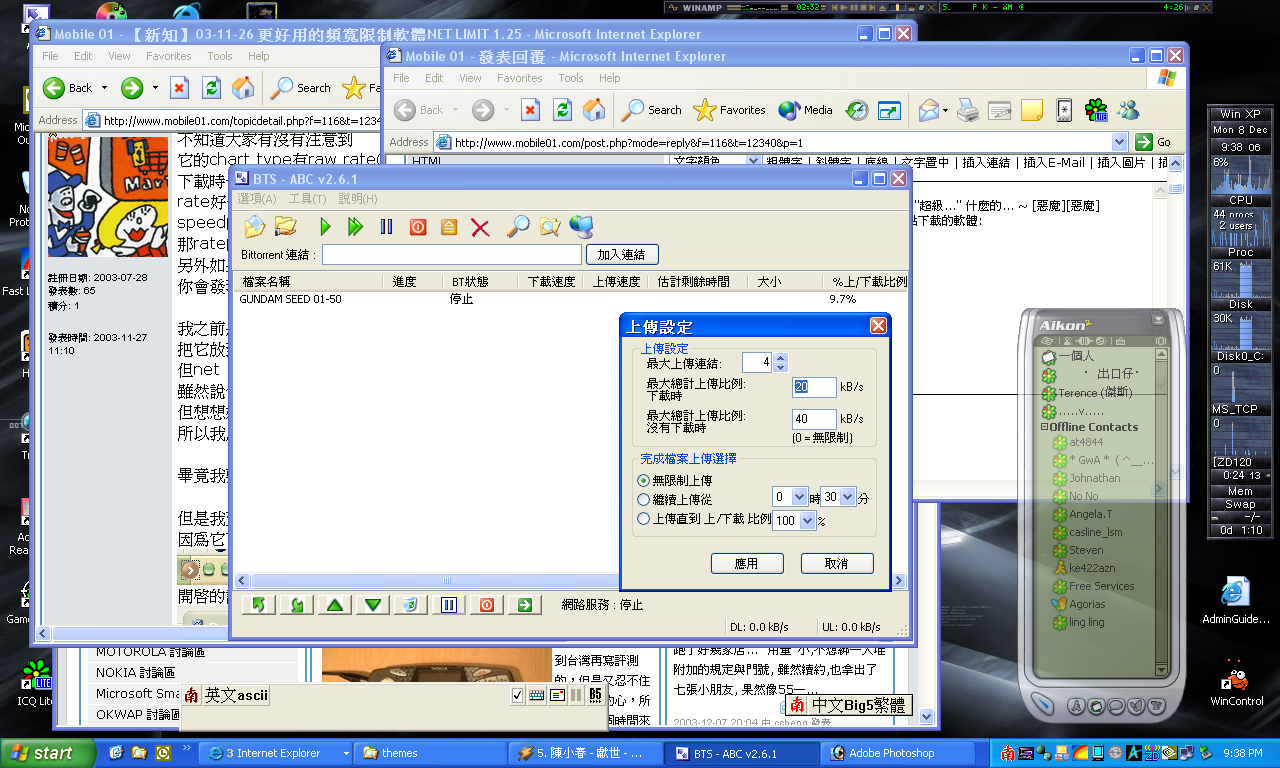Click the pause icon in BTS bottom bar
This screenshot has height=768, width=1280.
(449, 604)
